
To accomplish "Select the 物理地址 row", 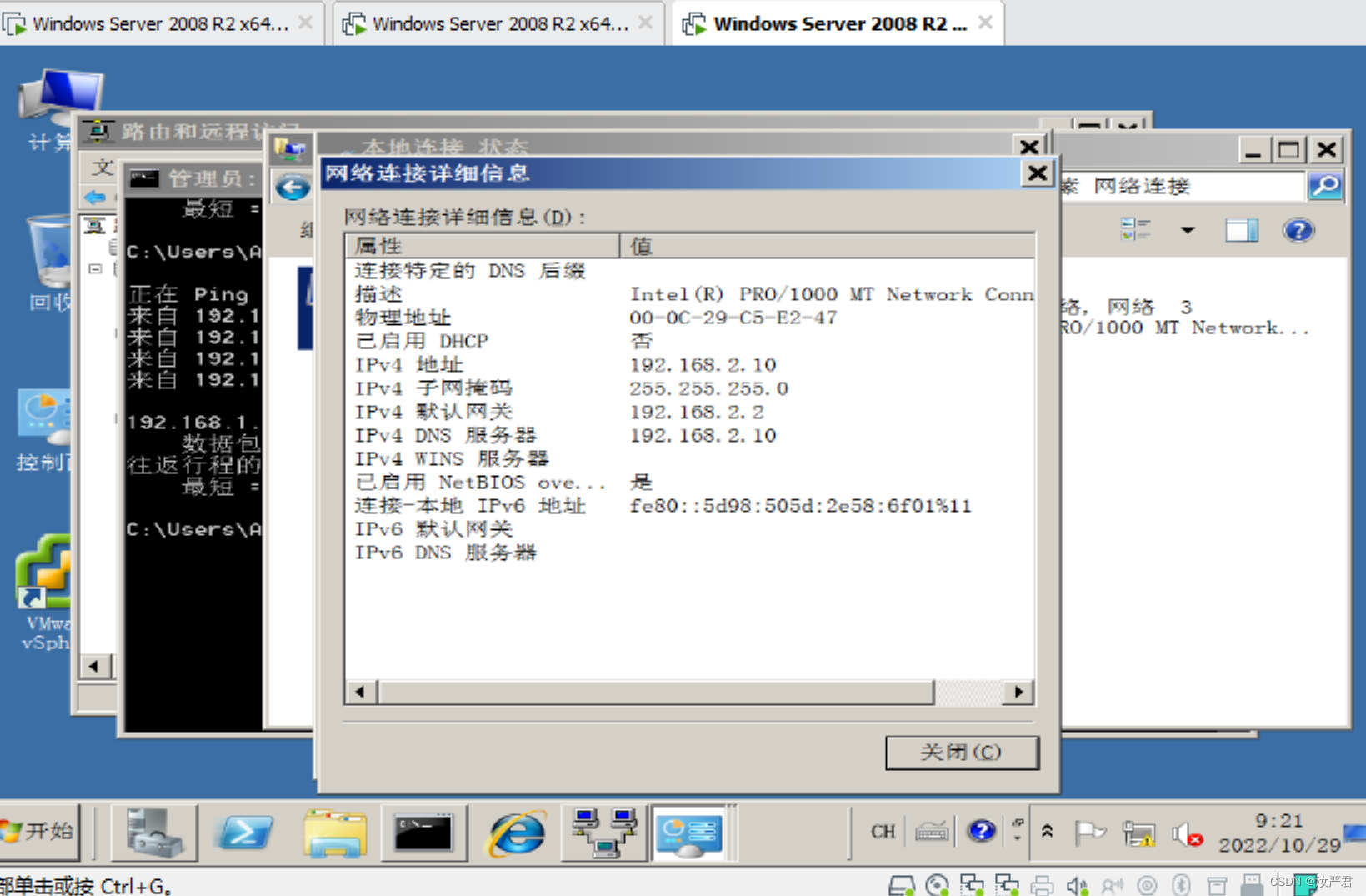I will click(x=690, y=318).
